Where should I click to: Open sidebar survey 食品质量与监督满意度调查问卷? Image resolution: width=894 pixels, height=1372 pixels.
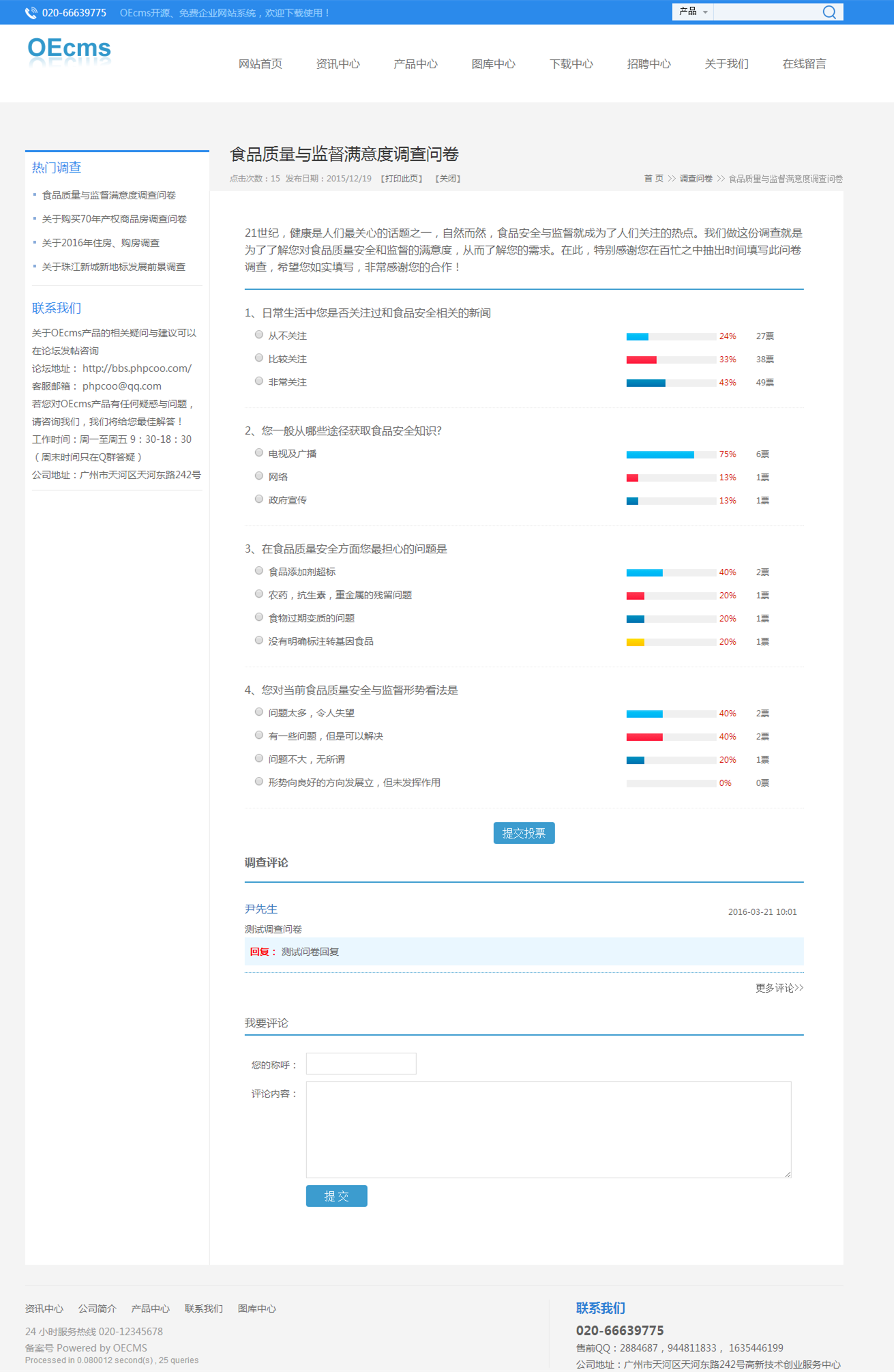(109, 195)
